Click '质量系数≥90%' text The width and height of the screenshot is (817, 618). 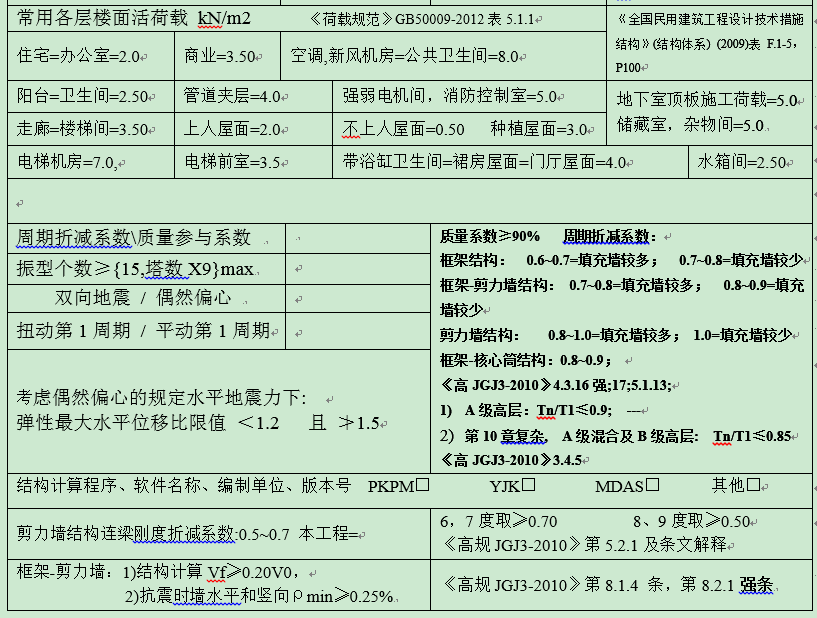pos(490,237)
